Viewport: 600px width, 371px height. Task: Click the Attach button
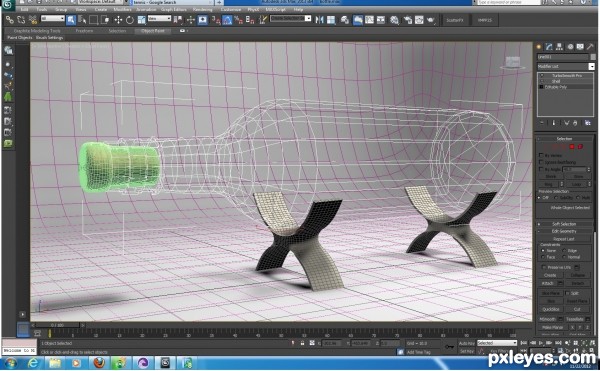[548, 283]
